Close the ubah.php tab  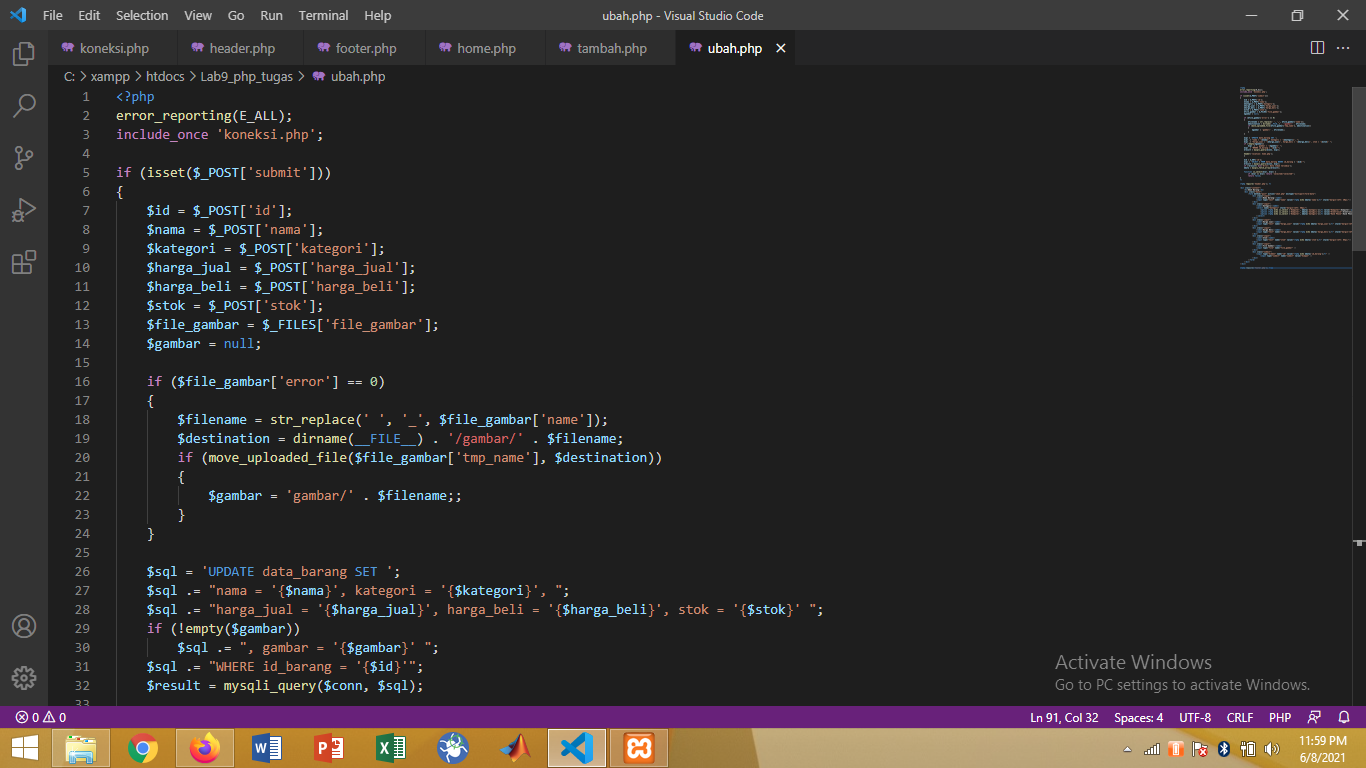click(781, 48)
